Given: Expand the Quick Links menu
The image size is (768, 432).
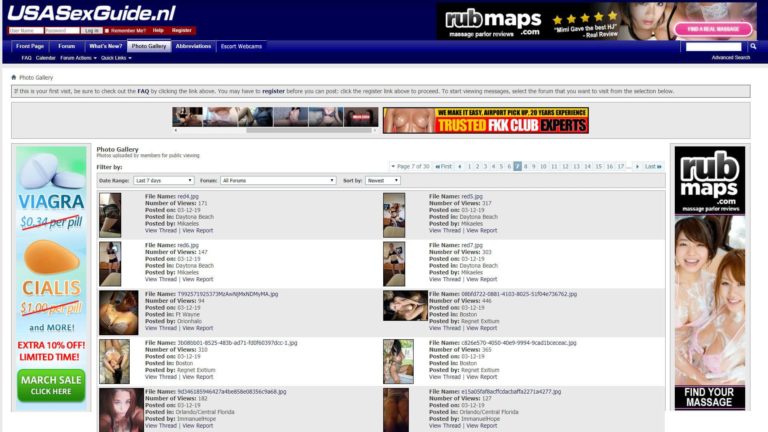Looking at the screenshot, I should coord(116,58).
